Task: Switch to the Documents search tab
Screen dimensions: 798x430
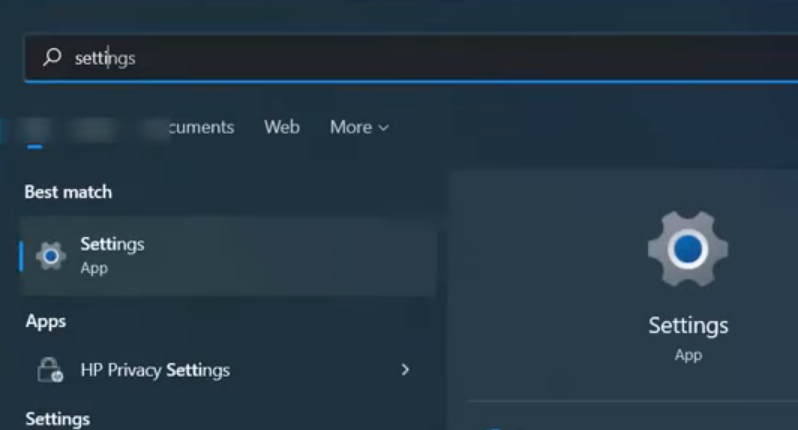Action: [x=189, y=127]
